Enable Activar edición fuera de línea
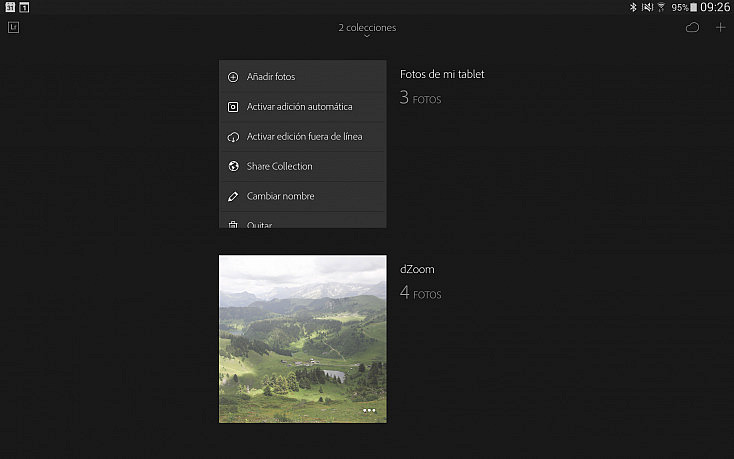This screenshot has height=459, width=734. point(302,137)
